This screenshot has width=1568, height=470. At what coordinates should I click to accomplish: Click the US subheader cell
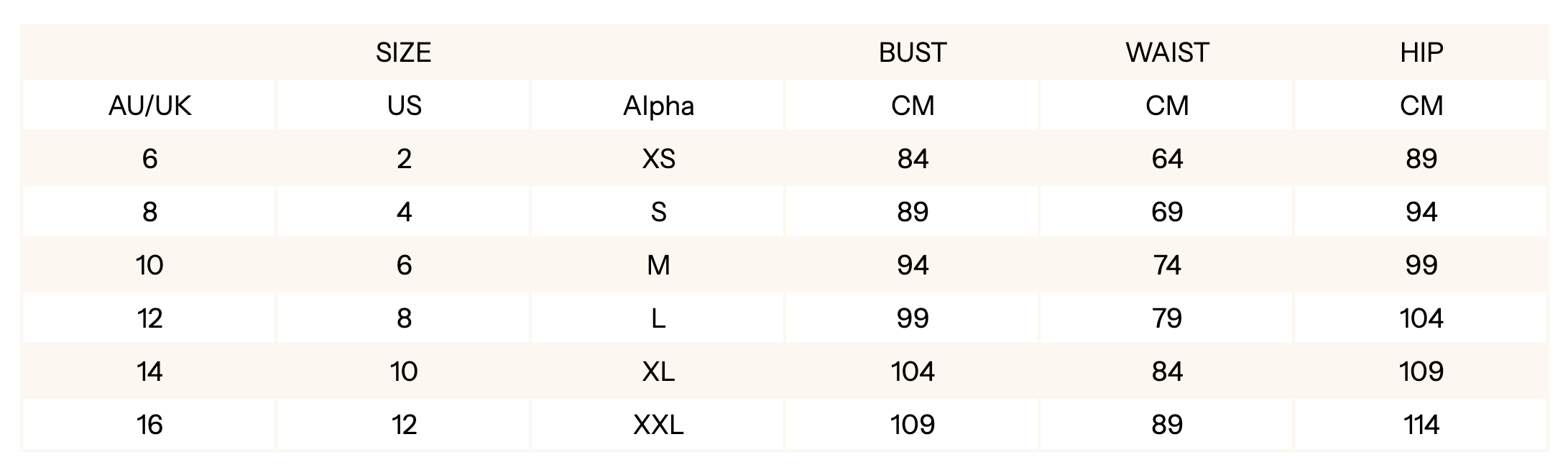point(404,106)
